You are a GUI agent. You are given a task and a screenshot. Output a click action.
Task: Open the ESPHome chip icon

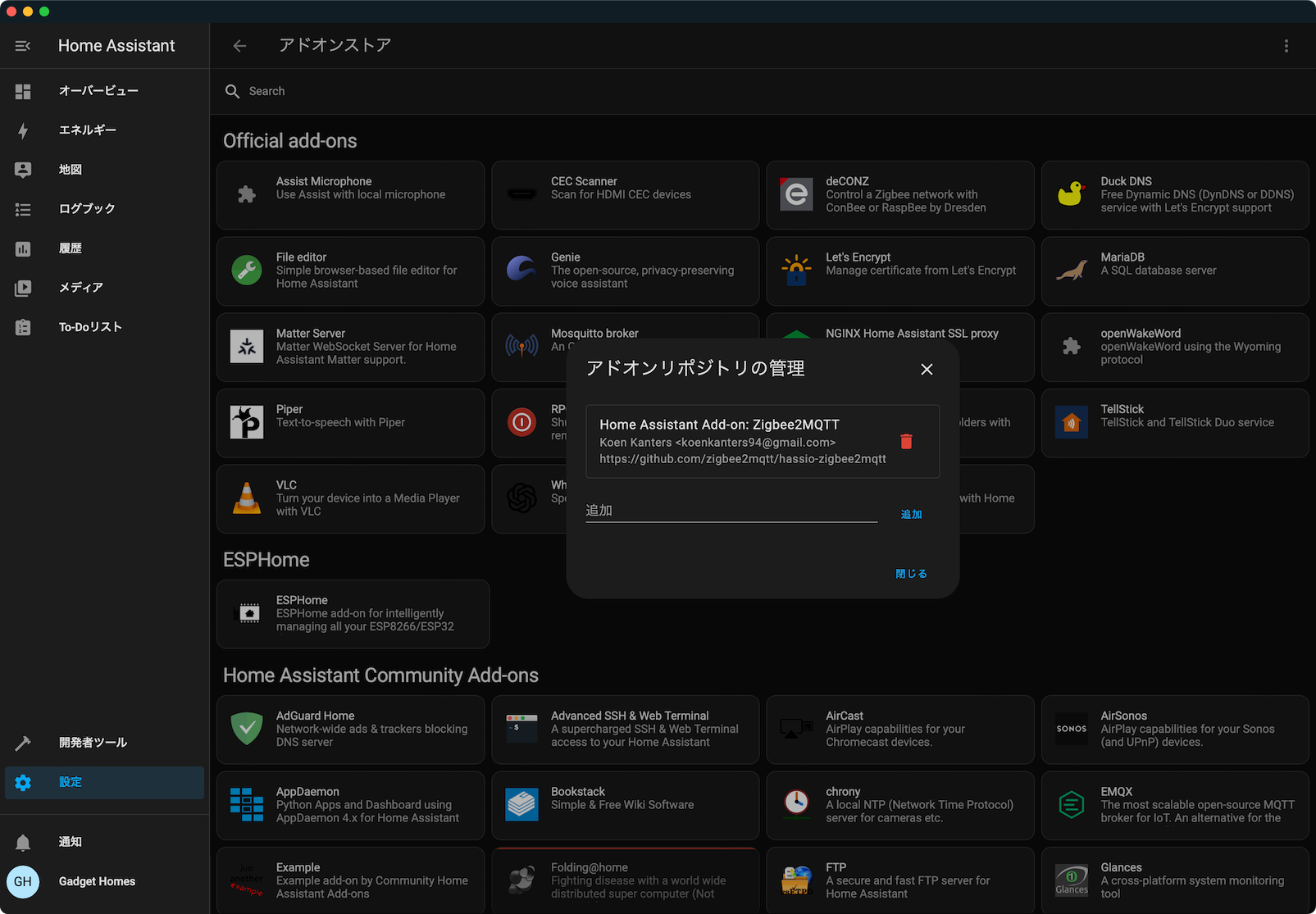click(249, 613)
